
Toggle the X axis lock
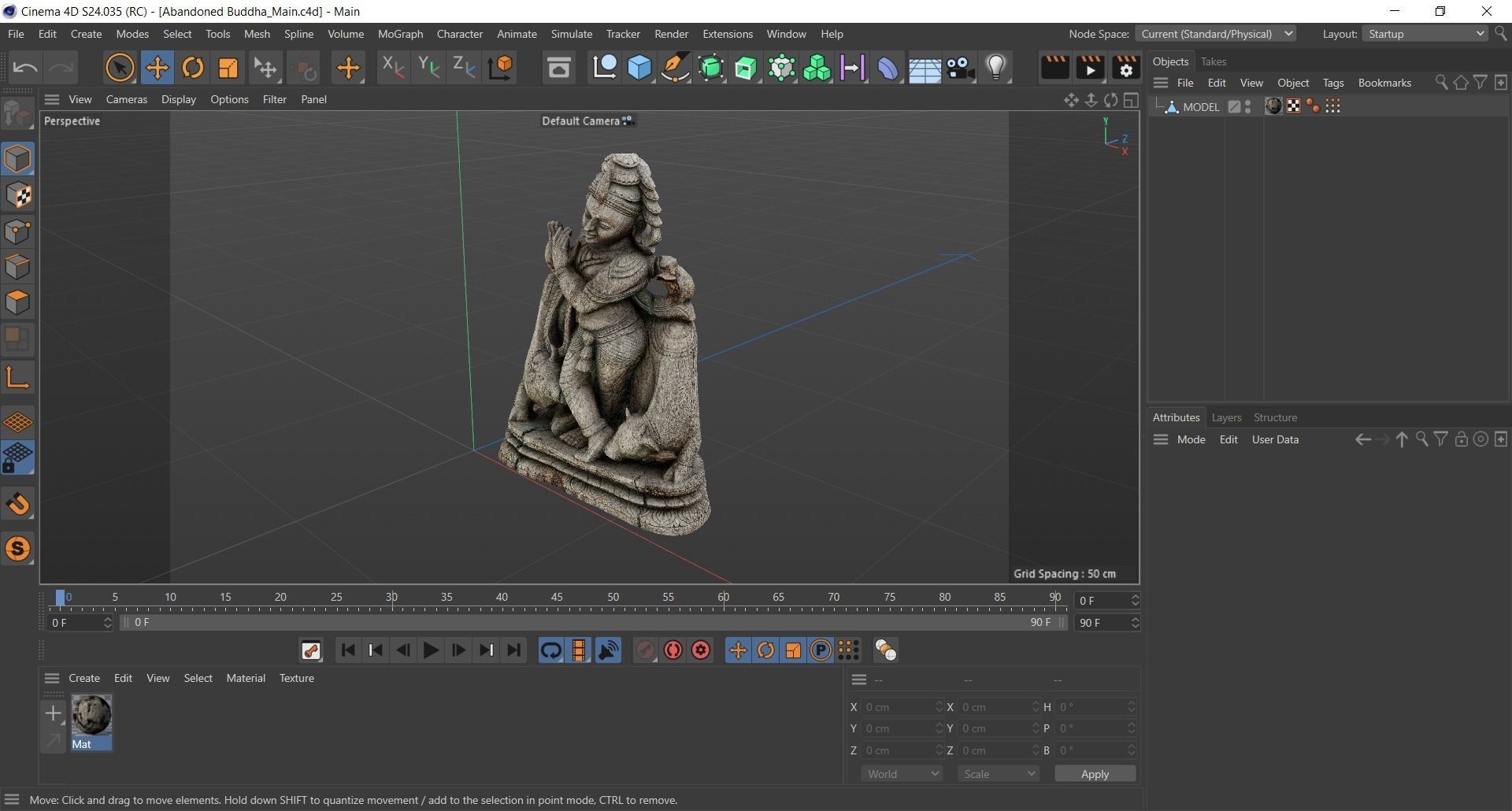(392, 68)
